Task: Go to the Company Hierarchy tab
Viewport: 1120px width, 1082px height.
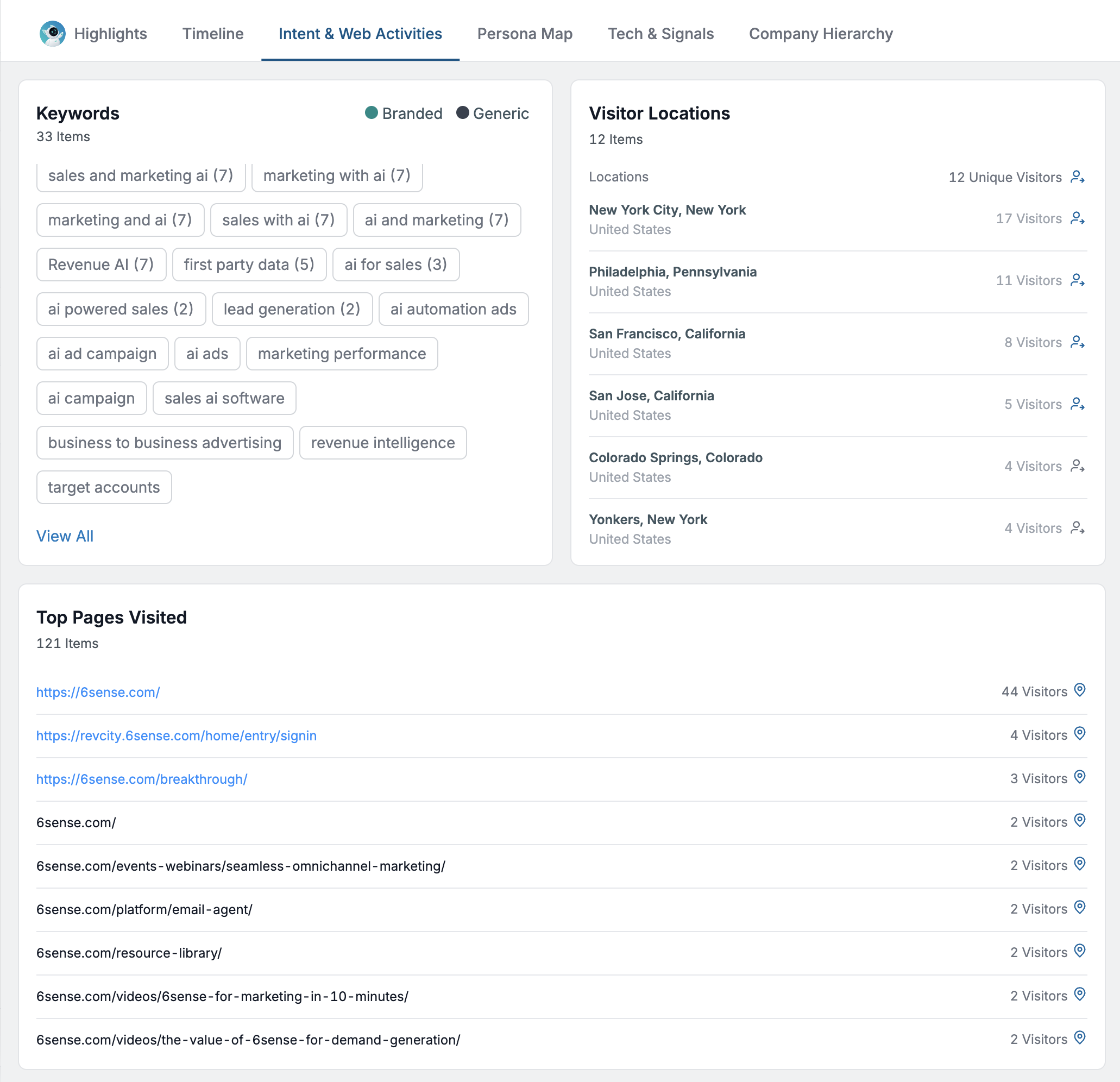Action: [821, 34]
